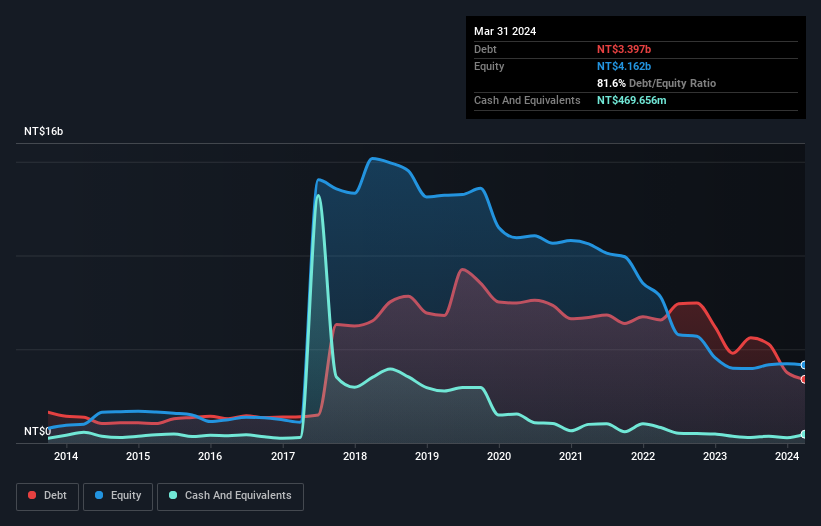The image size is (821, 526).
Task: Click the NT$3.397b debt value
Action: (x=624, y=49)
